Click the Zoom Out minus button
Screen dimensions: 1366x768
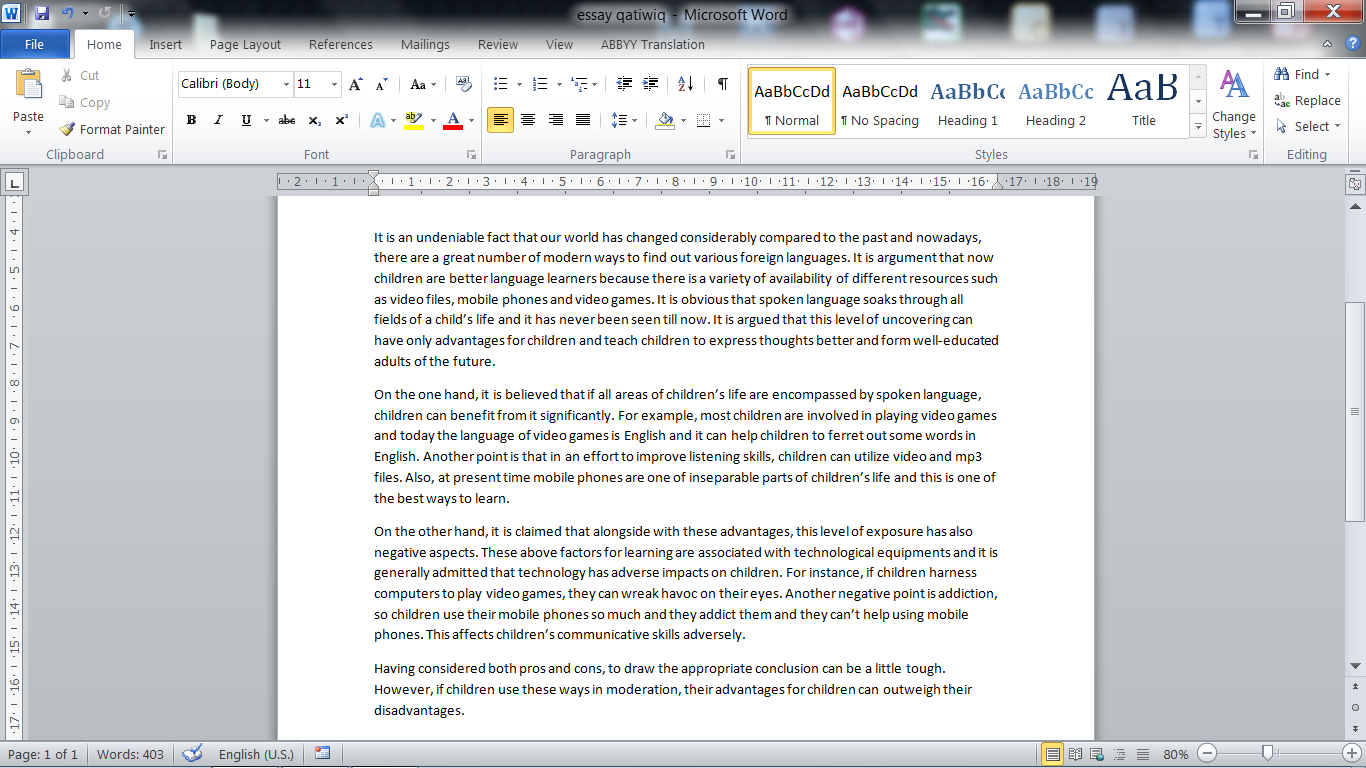(1208, 753)
